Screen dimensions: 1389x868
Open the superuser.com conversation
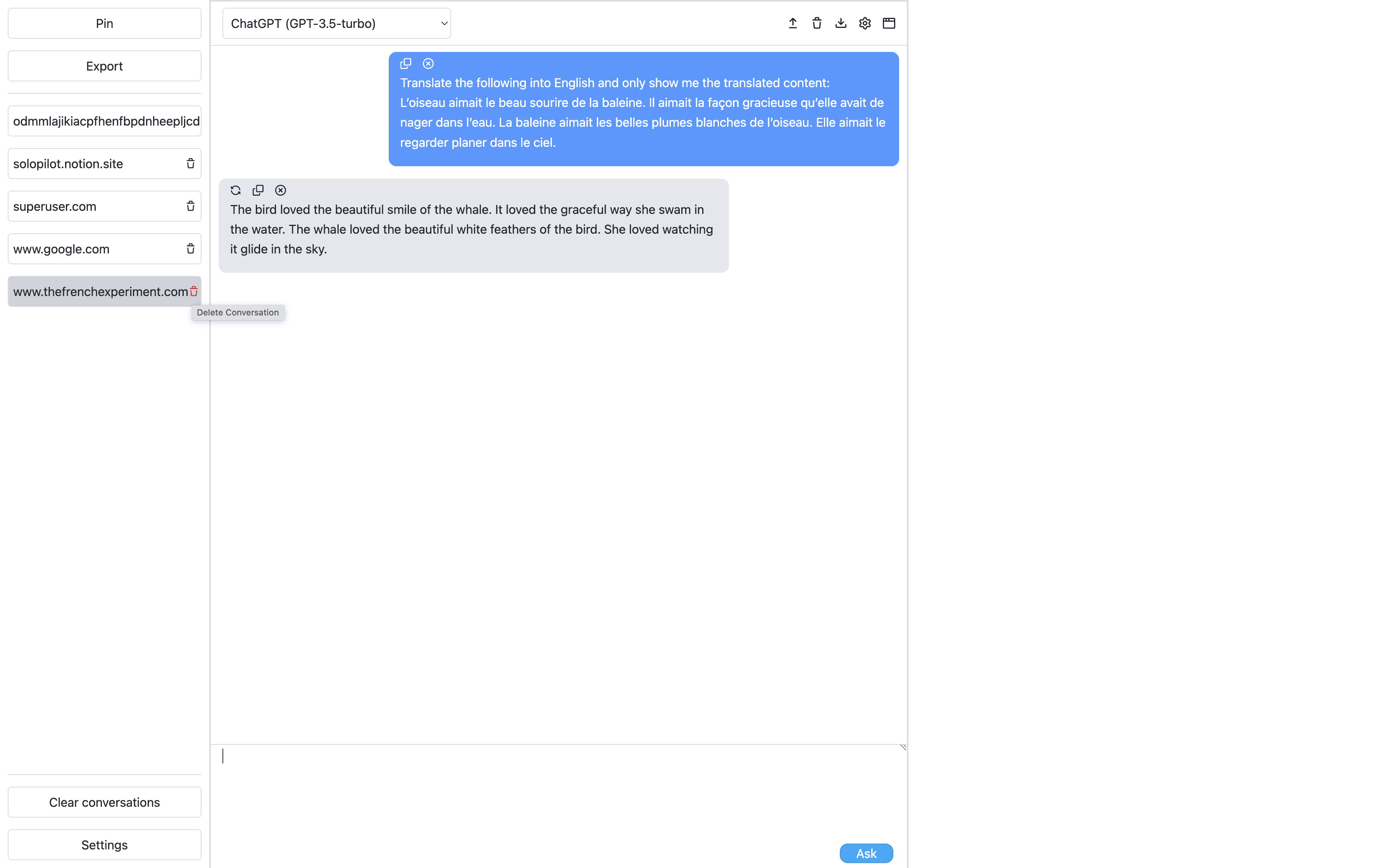[x=95, y=206]
